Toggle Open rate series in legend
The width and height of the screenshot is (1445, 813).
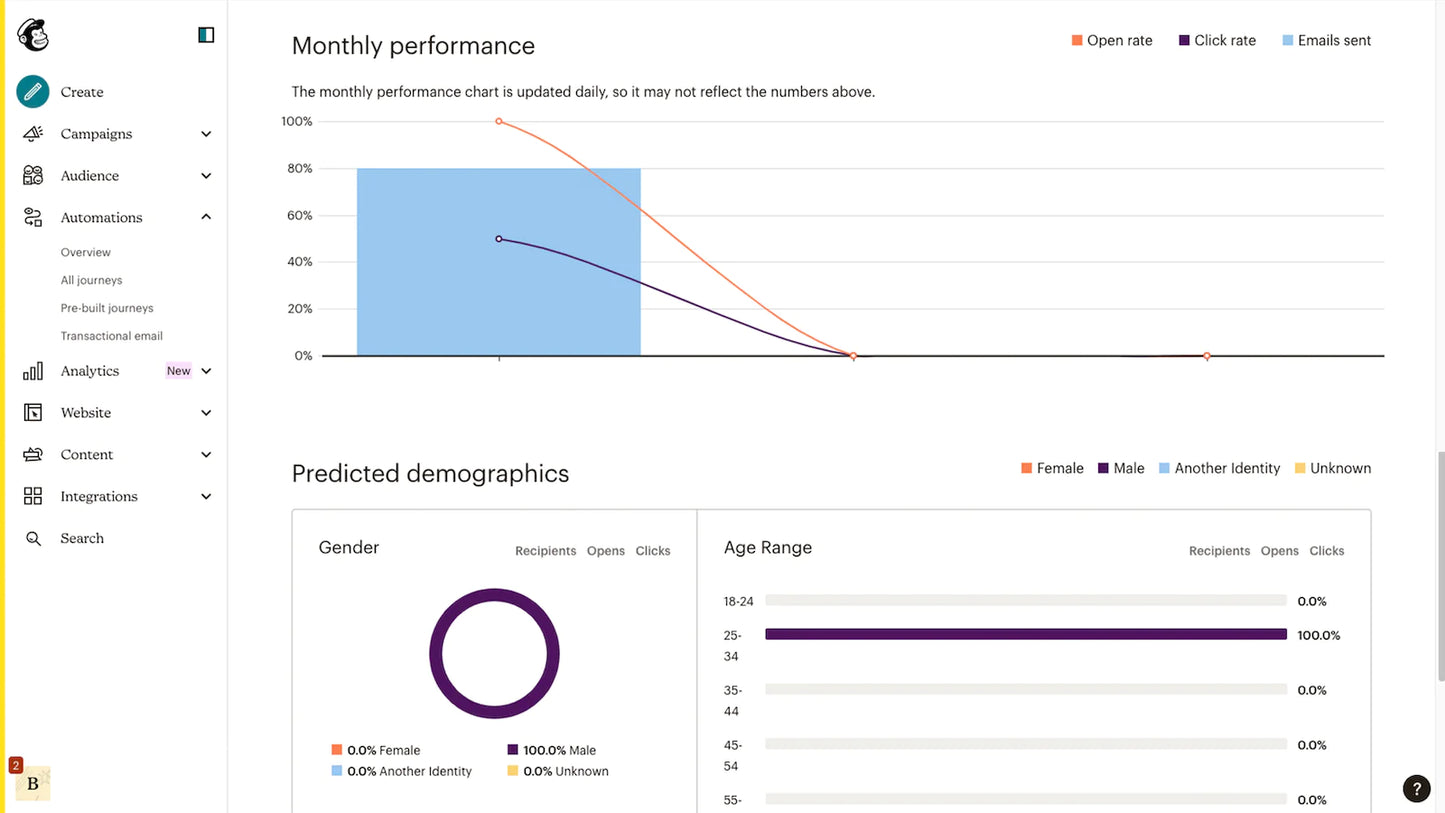1111,41
